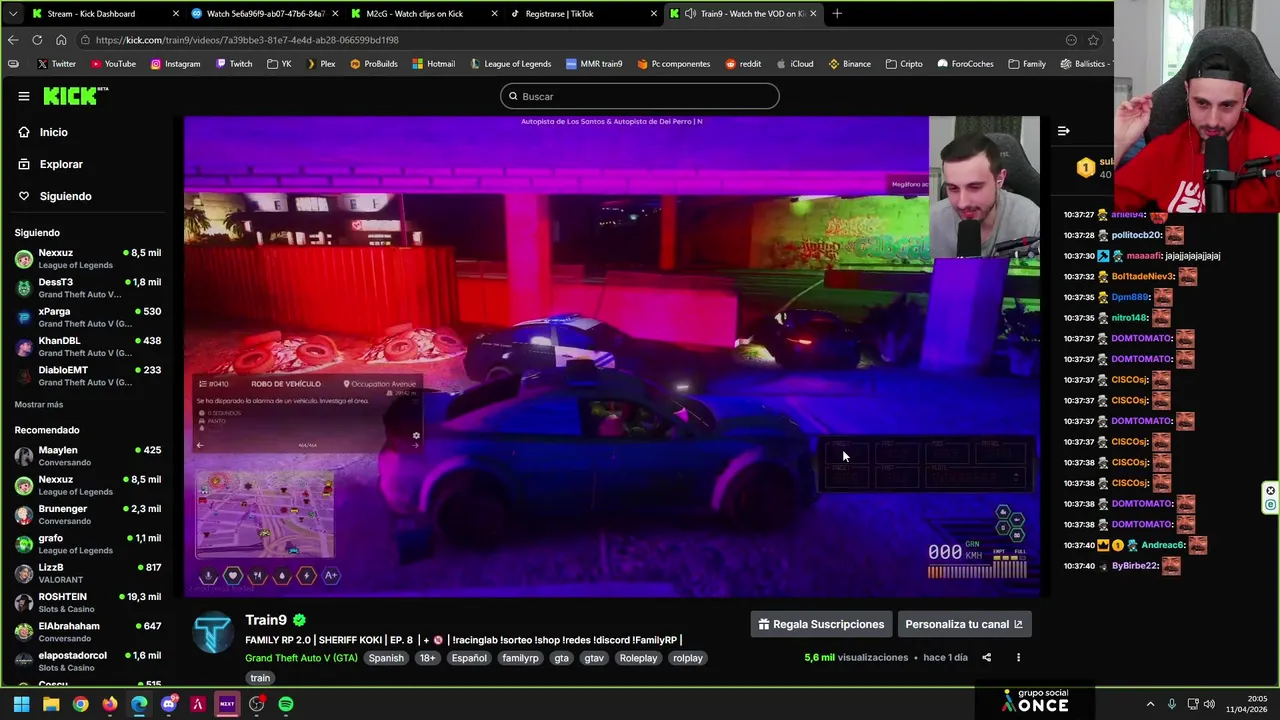Image resolution: width=1280 pixels, height=720 pixels.
Task: Open the Family bookmarks folder
Action: (x=1027, y=64)
